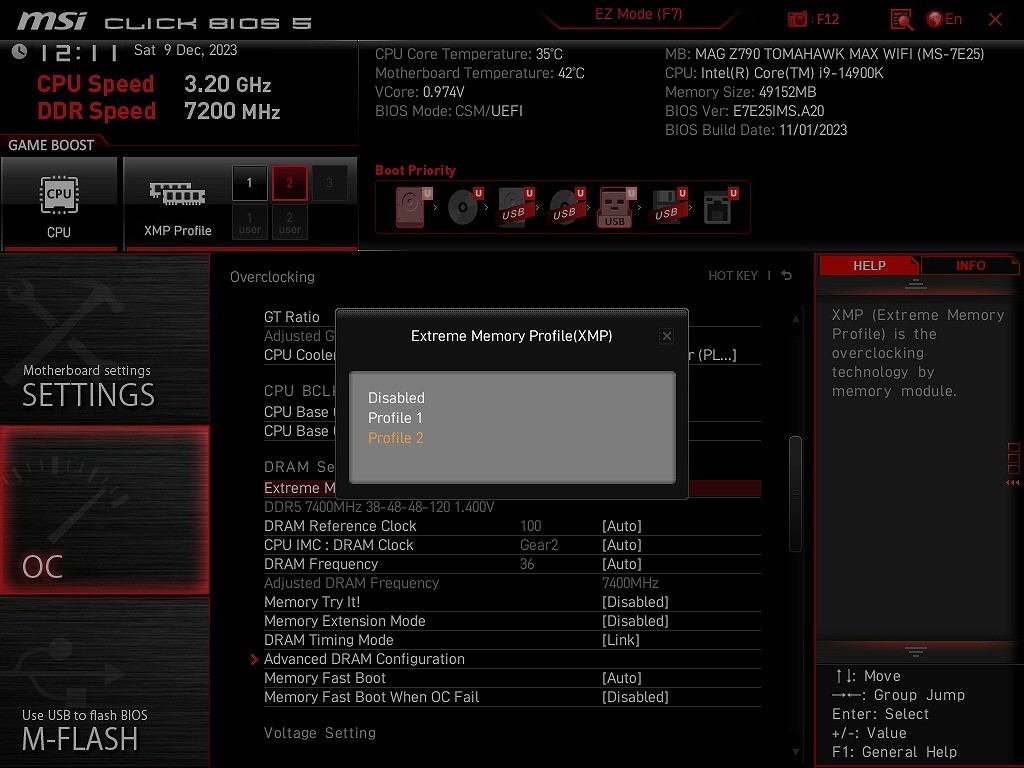This screenshot has width=1024, height=768.
Task: Select the optical disc boot device icon
Action: click(x=464, y=207)
